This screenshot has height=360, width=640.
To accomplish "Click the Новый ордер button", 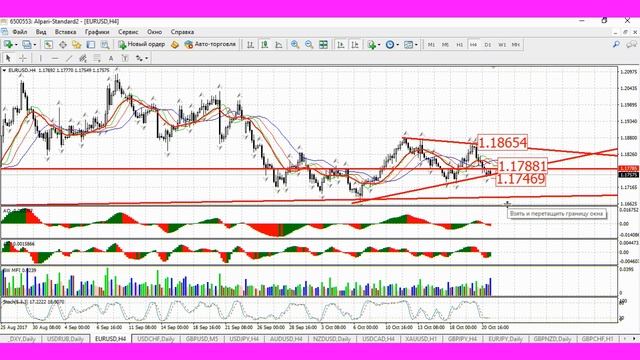I will 142,44.
